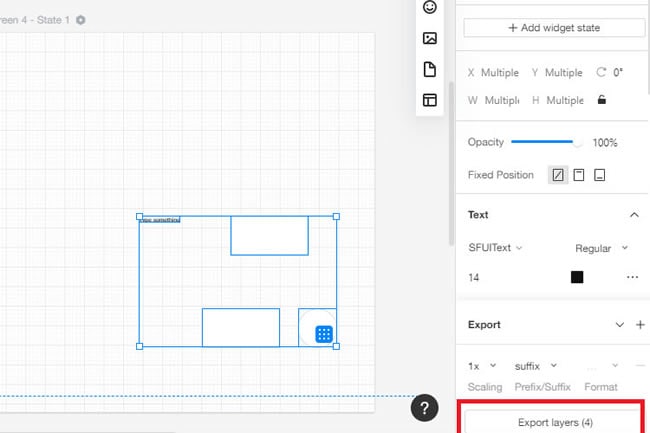Select the bottom middle rectangle on canvas
The image size is (650, 433).
[x=241, y=327]
